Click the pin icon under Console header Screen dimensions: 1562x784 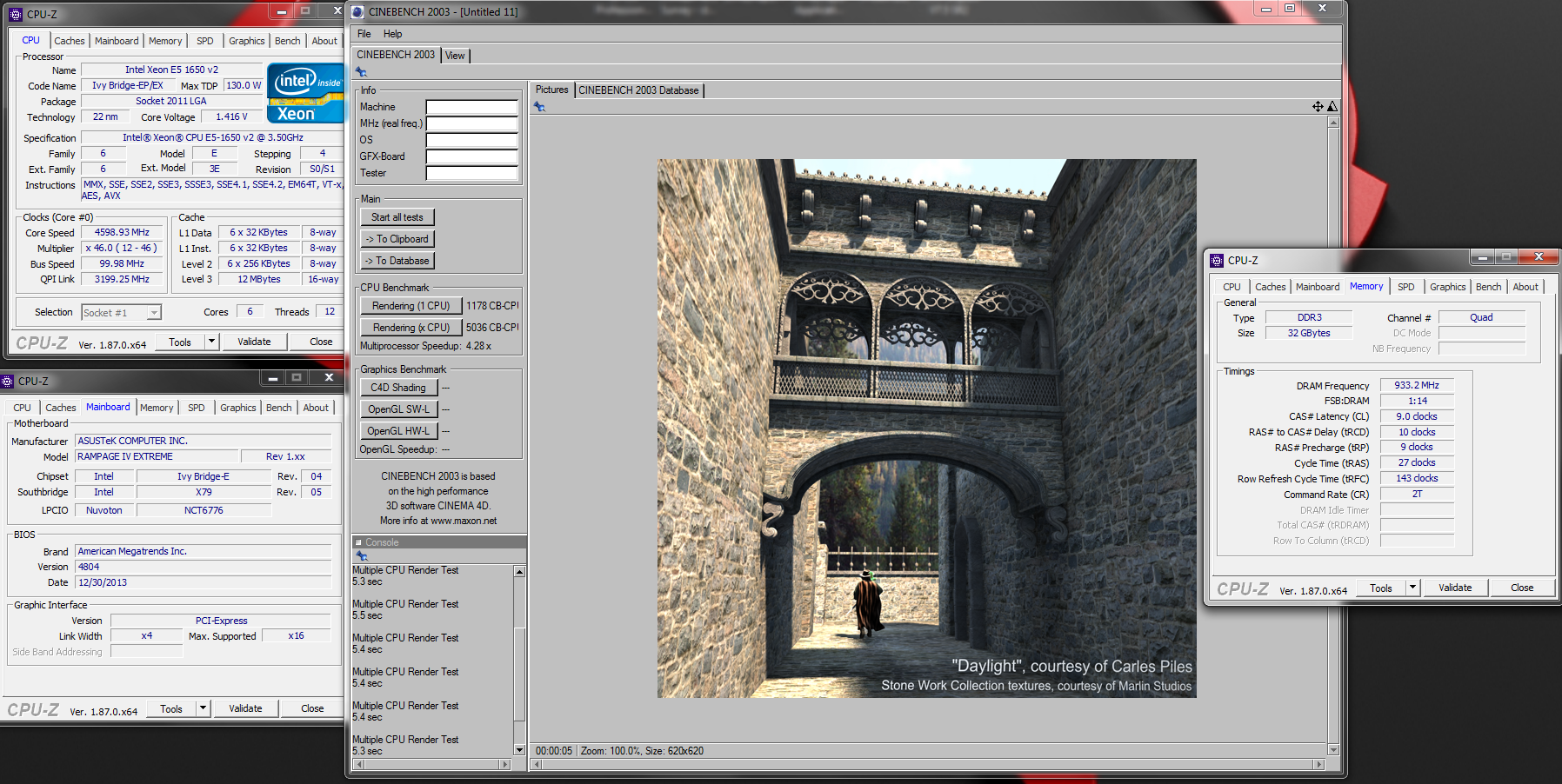pos(362,556)
